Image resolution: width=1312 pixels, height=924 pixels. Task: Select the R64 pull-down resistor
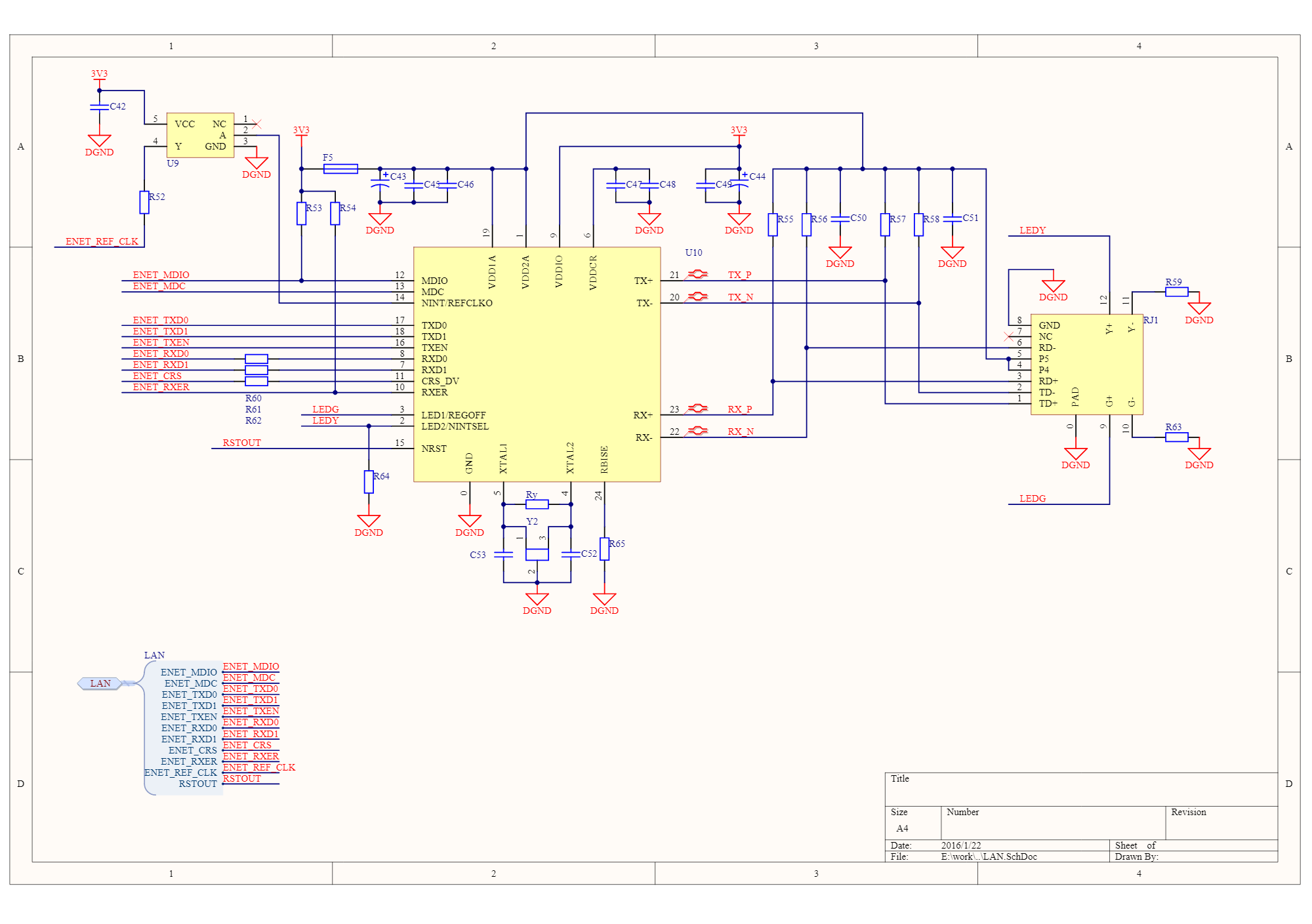pos(369,481)
